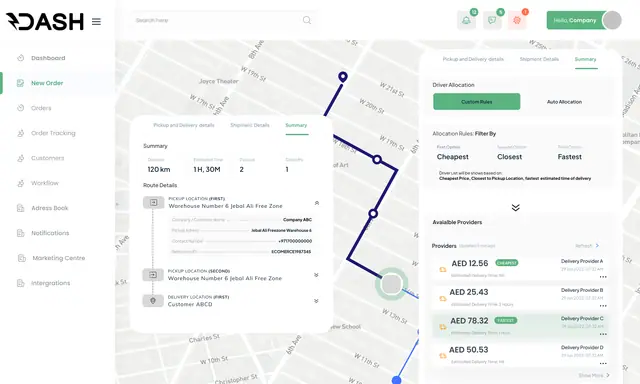Click the Order Tracking sidebar icon

coord(20,133)
